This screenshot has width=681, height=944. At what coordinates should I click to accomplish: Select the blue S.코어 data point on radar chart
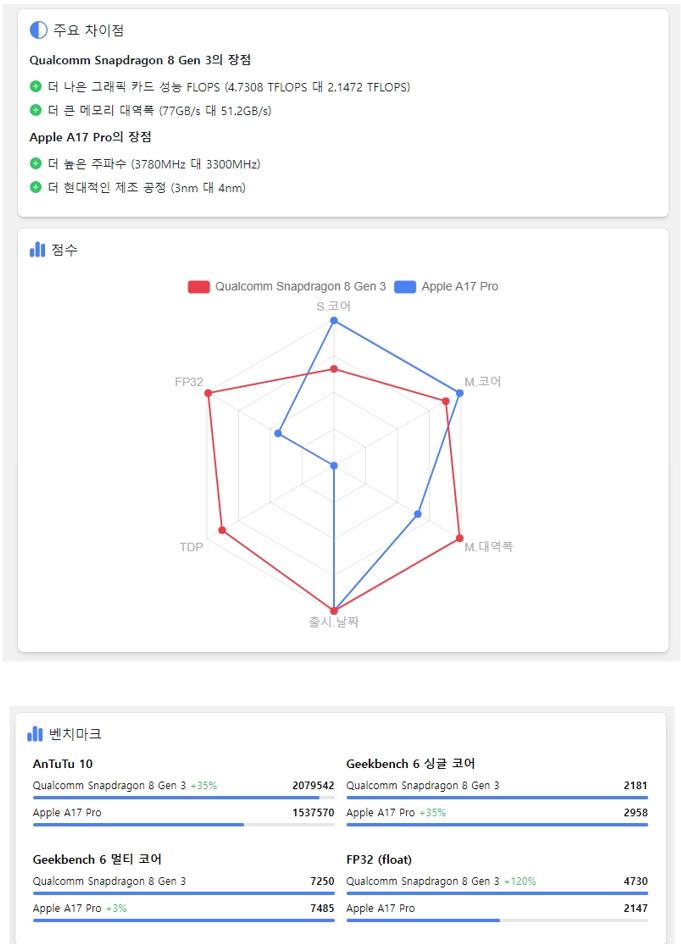334,321
